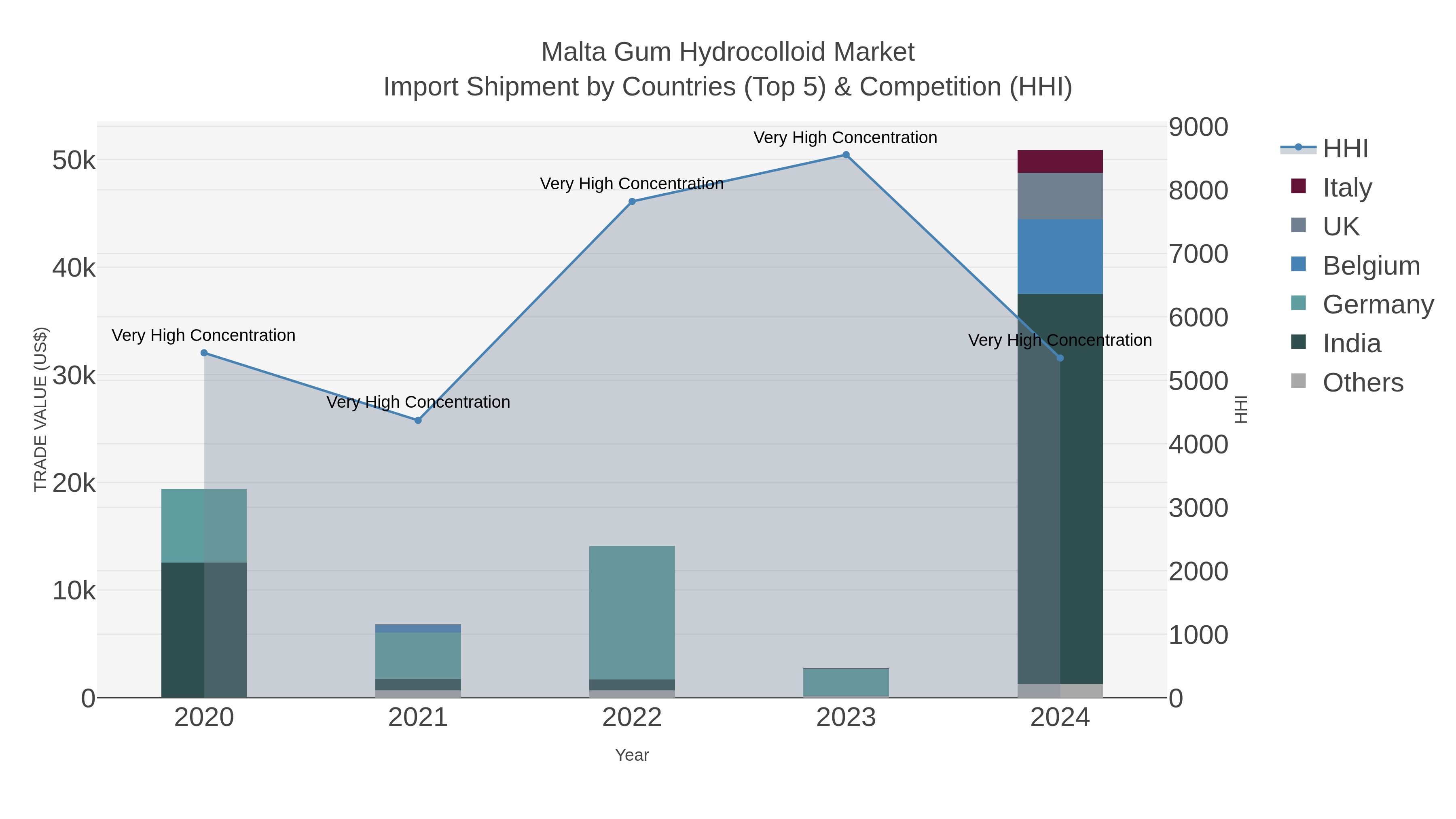The width and height of the screenshot is (1456, 819).
Task: Select the India segment of 2020 bar
Action: 204,630
